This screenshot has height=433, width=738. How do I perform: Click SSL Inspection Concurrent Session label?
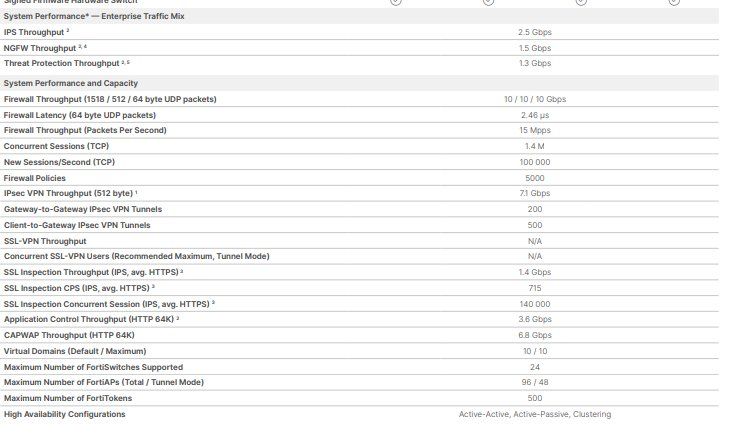[x=107, y=304]
